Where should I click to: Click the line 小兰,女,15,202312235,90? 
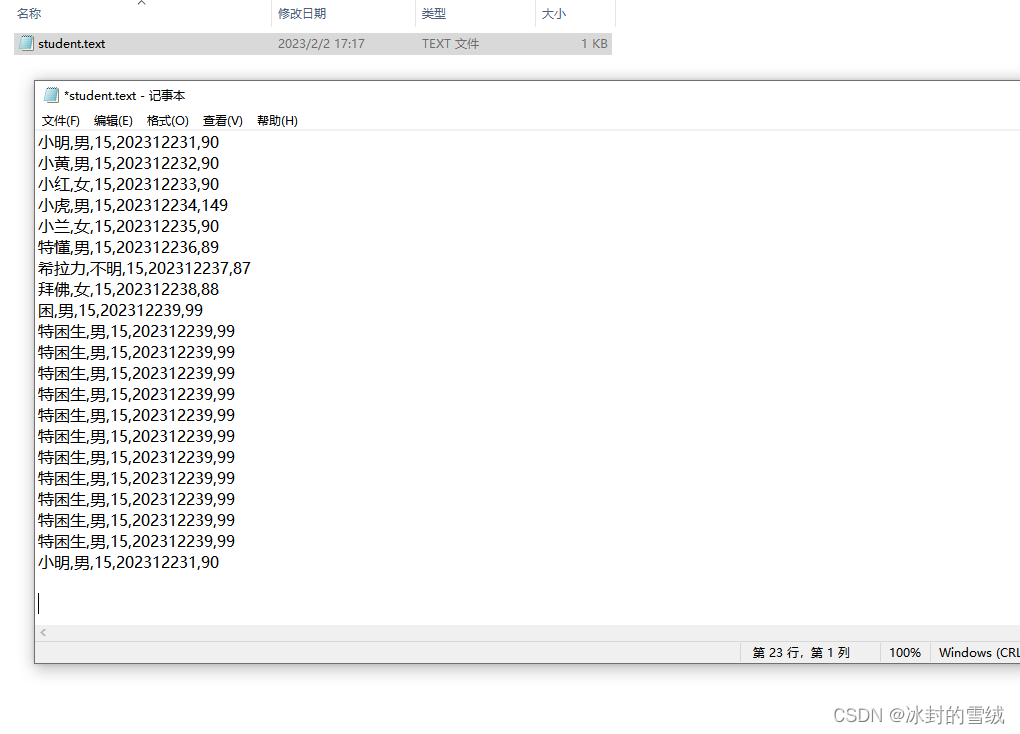click(128, 226)
